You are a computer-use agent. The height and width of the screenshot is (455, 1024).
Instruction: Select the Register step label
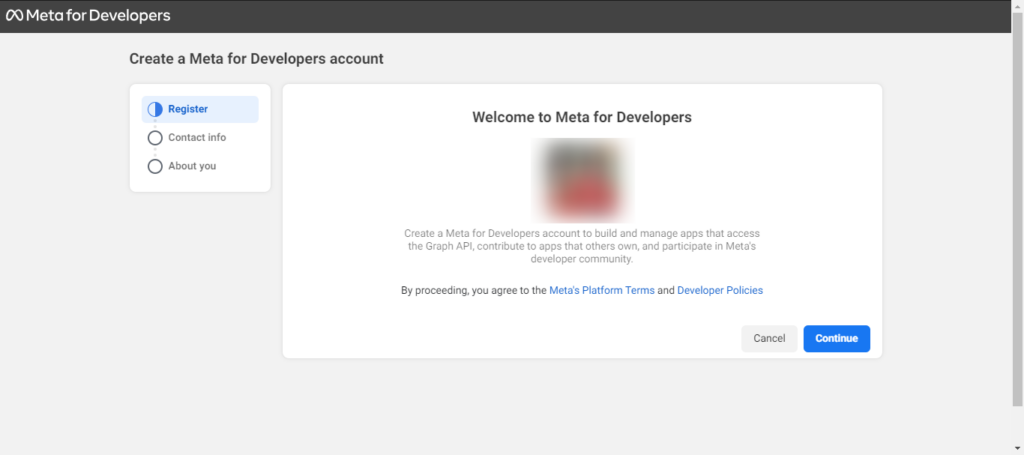(x=188, y=109)
